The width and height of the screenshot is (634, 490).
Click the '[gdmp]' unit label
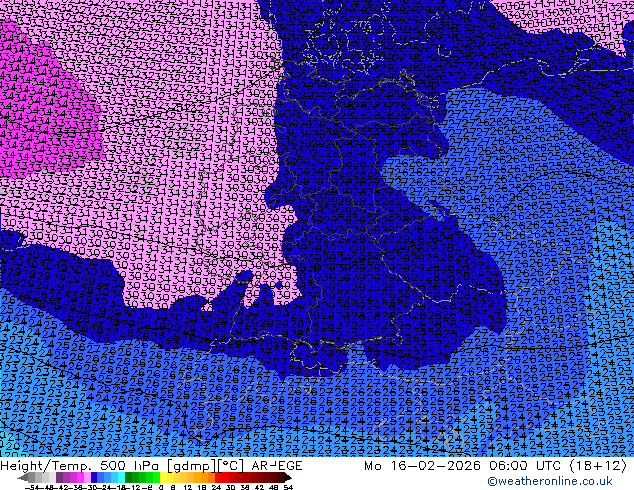tap(190, 466)
